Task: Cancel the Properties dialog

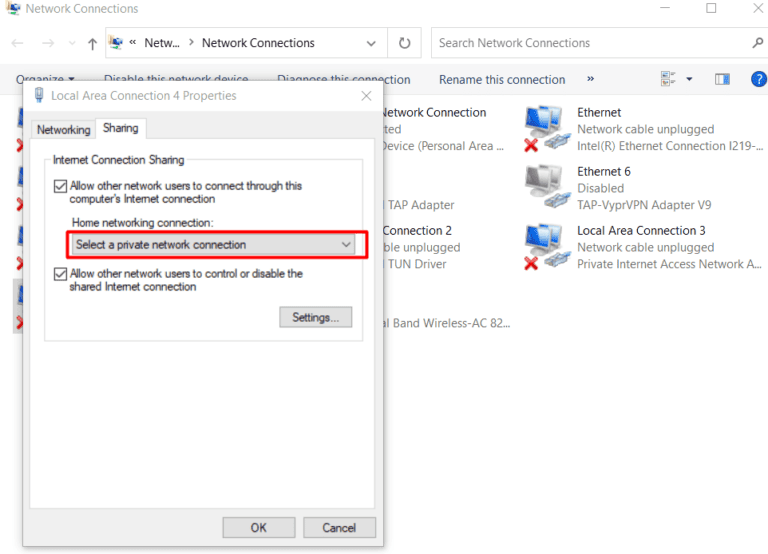Action: (x=339, y=527)
